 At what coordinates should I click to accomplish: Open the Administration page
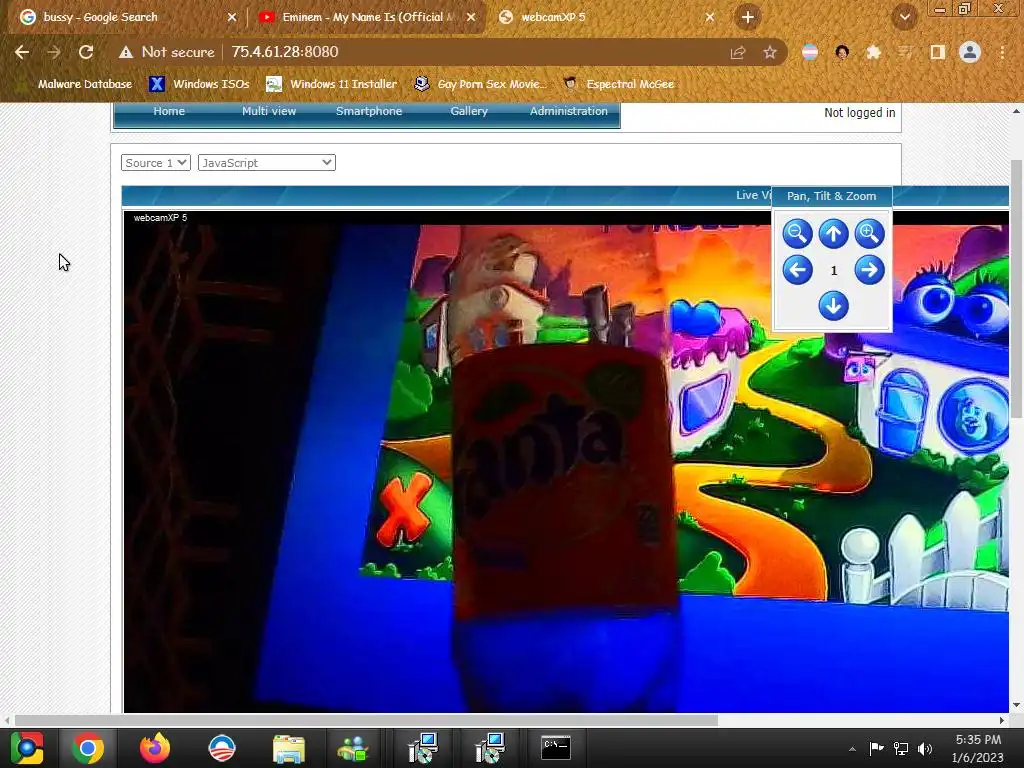point(569,111)
